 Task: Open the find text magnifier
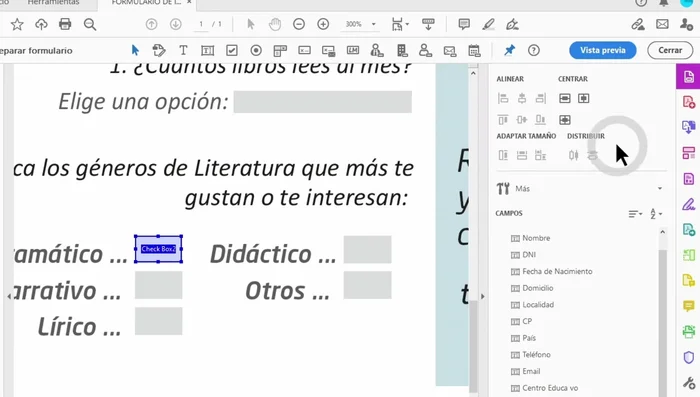[90, 25]
